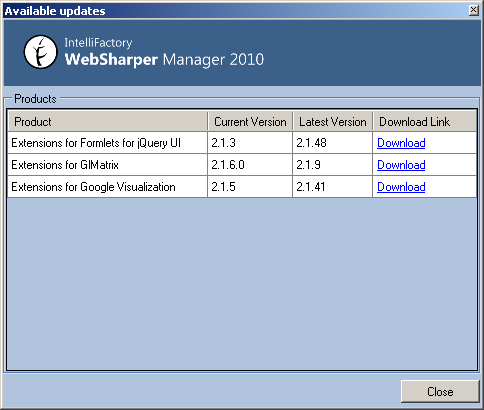Image resolution: width=484 pixels, height=410 pixels.
Task: Sort by the Current Version column header
Action: pyautogui.click(x=250, y=122)
